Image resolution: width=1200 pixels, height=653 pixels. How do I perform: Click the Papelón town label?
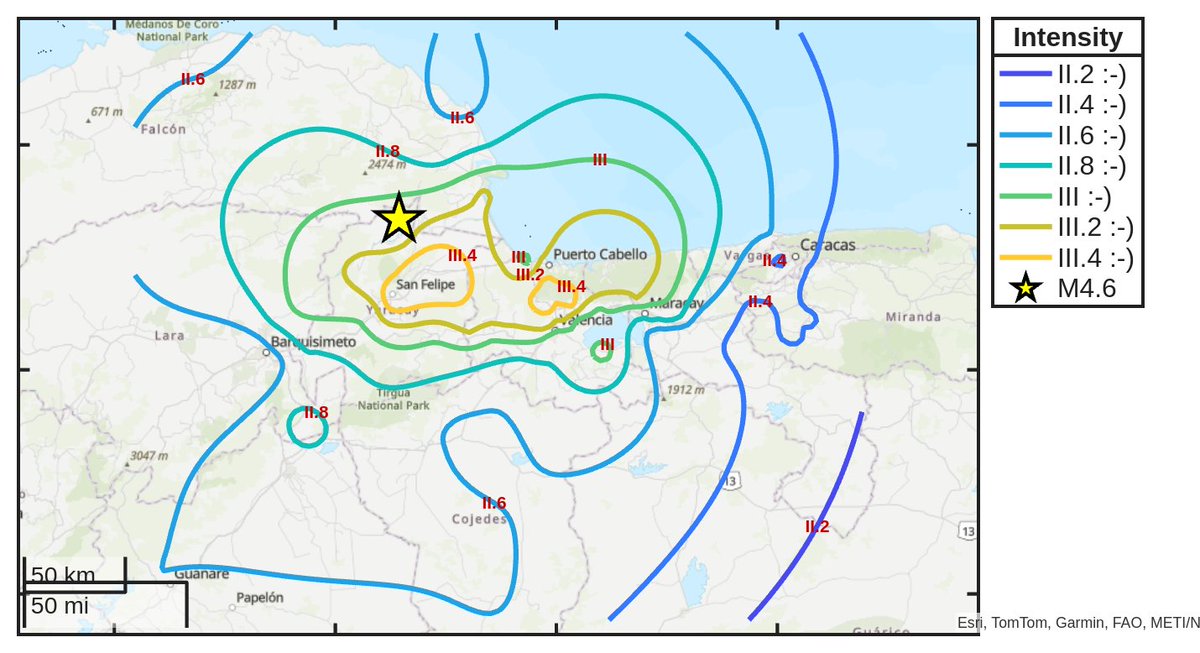[260, 597]
